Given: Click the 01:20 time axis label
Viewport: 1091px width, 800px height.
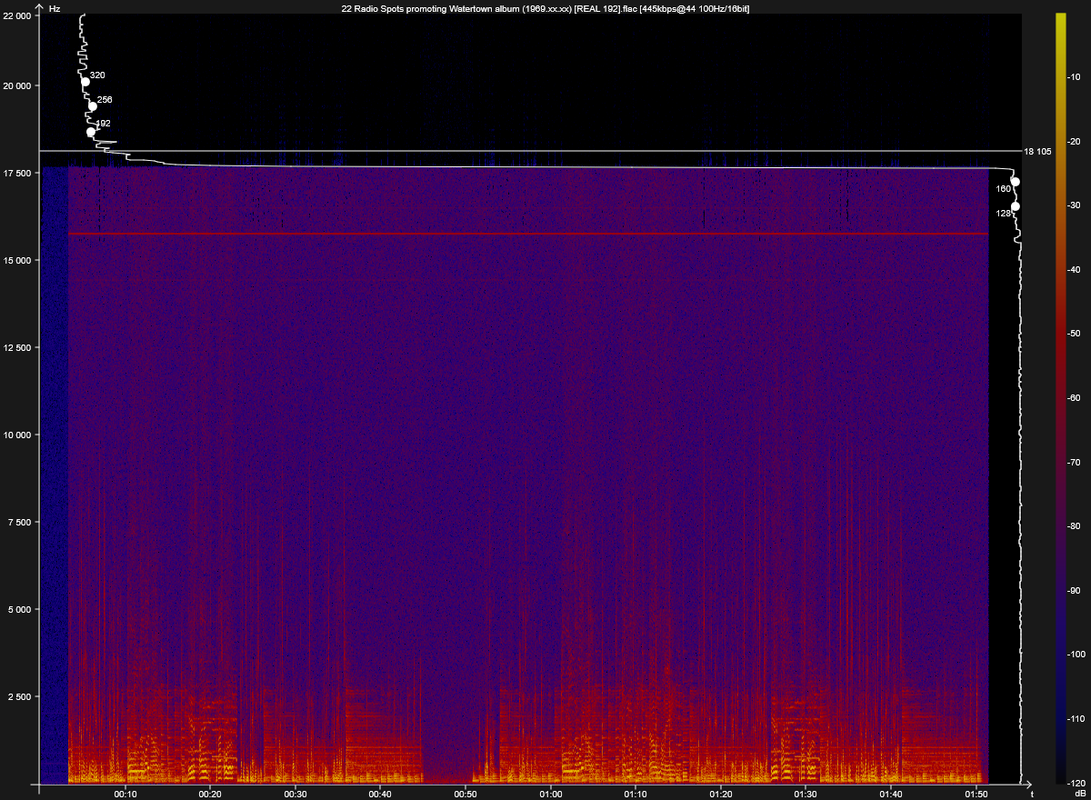Looking at the screenshot, I should [721, 794].
